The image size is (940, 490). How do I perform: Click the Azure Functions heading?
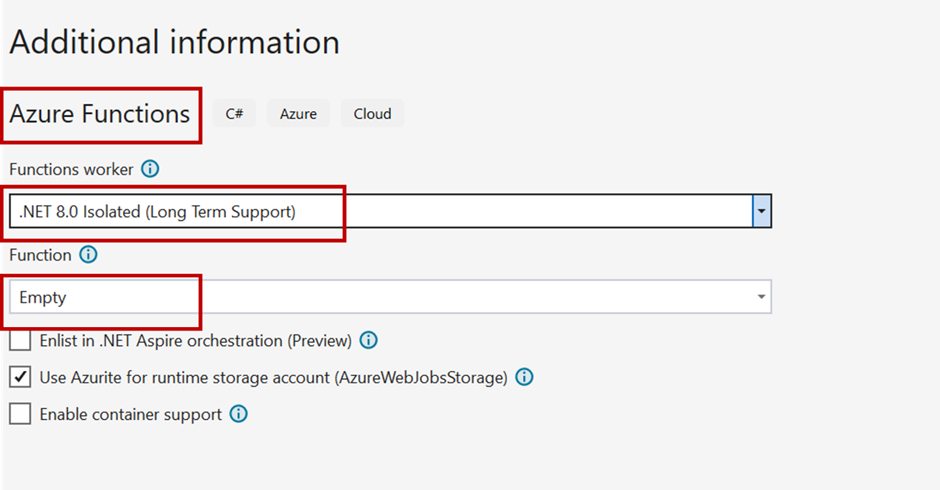click(100, 114)
